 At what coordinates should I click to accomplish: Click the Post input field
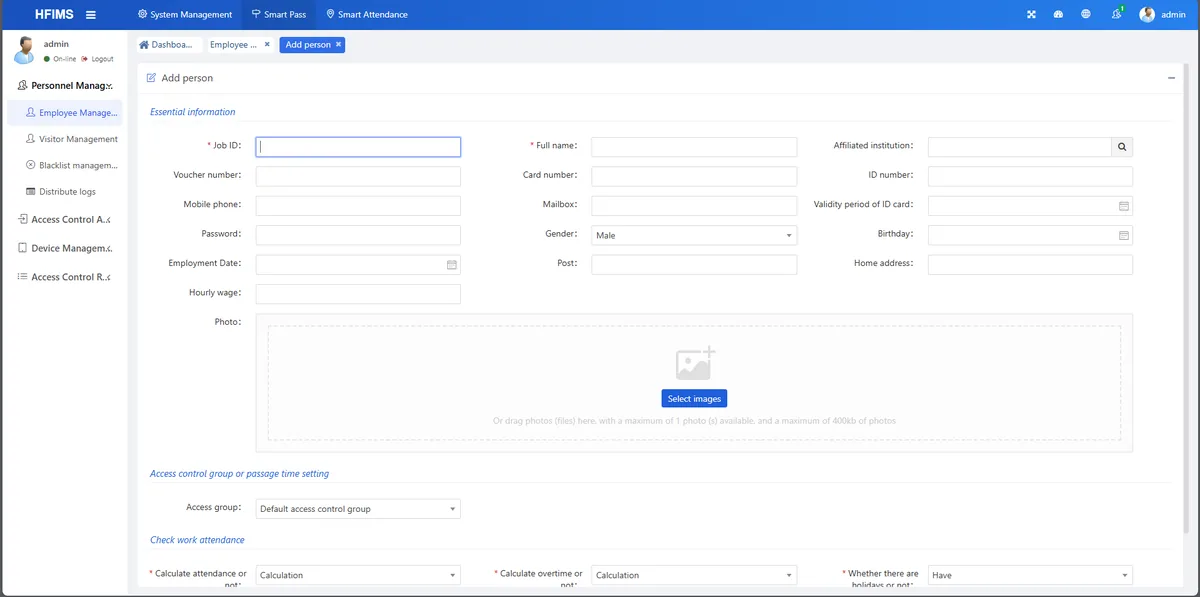[694, 265]
